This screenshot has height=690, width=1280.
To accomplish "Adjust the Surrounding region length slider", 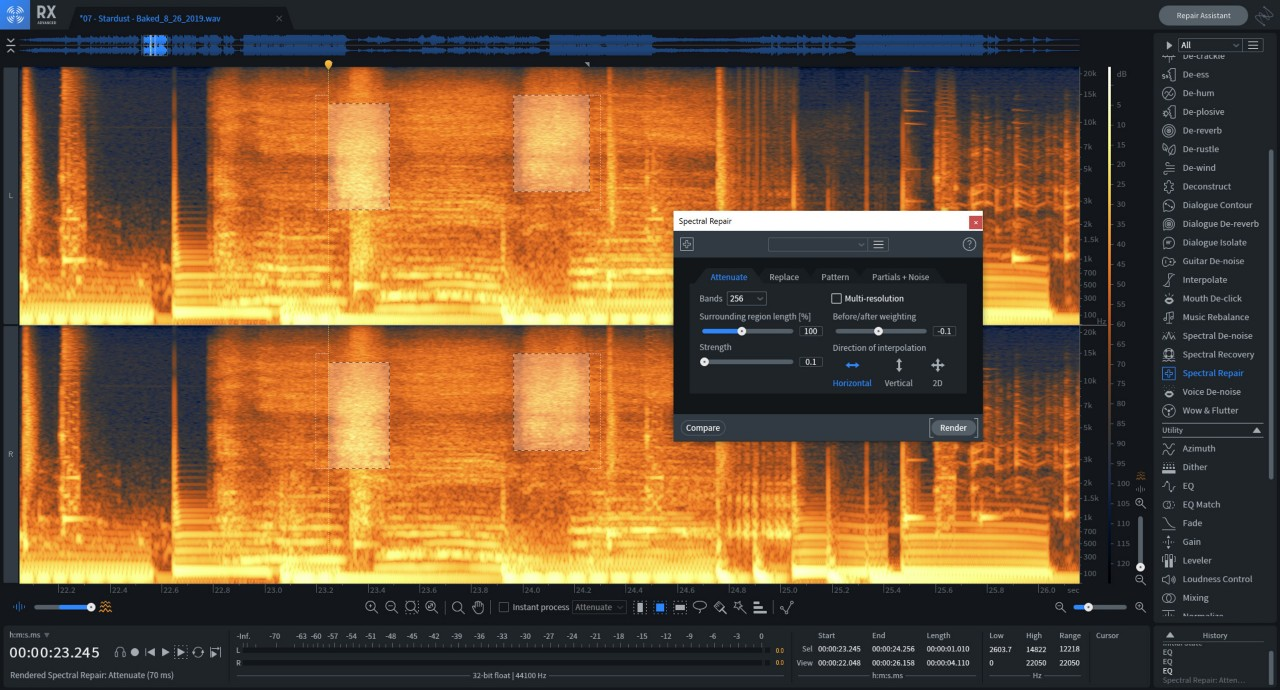I will click(x=747, y=331).
